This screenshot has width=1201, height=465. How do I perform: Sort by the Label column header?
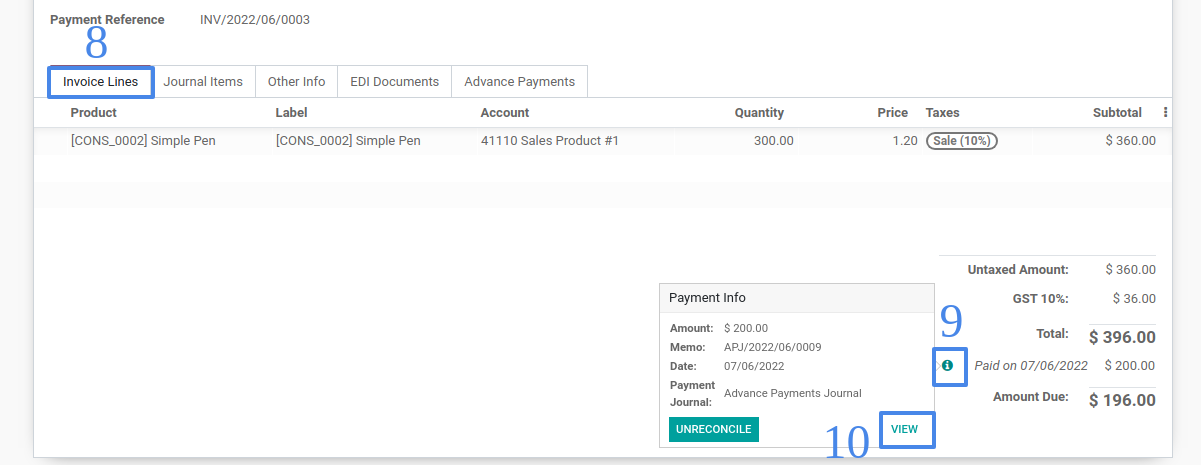(x=291, y=113)
